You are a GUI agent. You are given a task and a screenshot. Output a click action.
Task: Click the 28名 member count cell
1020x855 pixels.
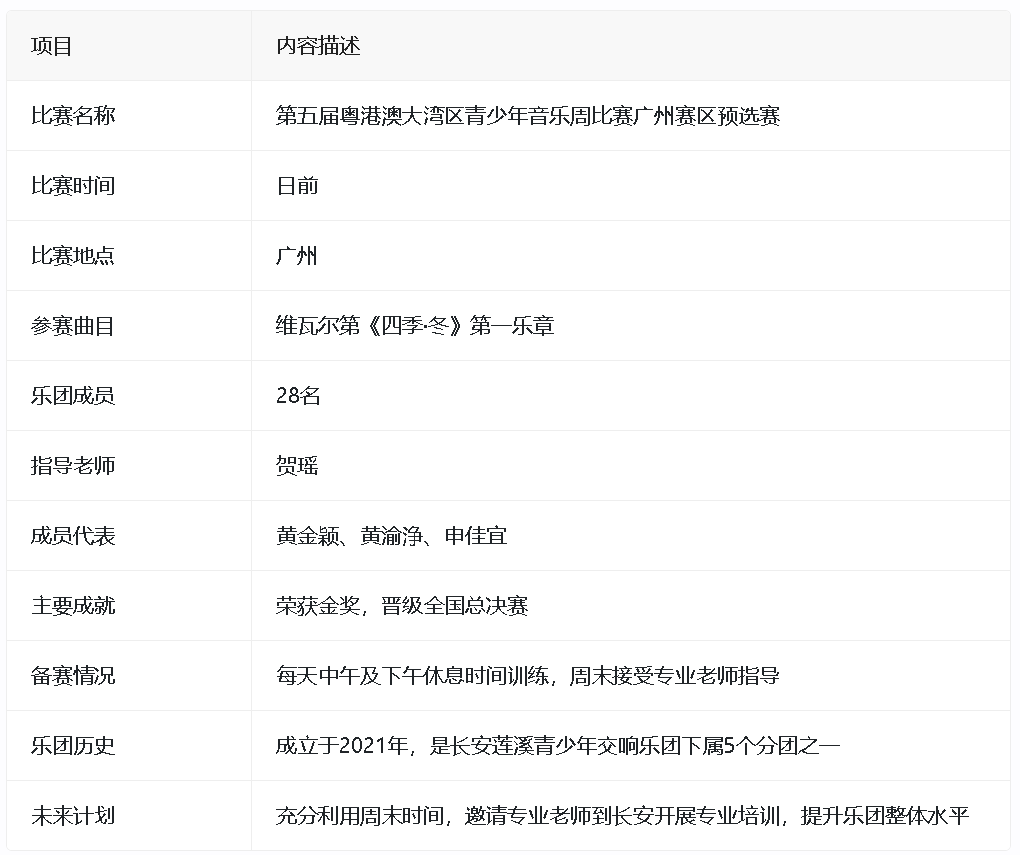point(298,396)
